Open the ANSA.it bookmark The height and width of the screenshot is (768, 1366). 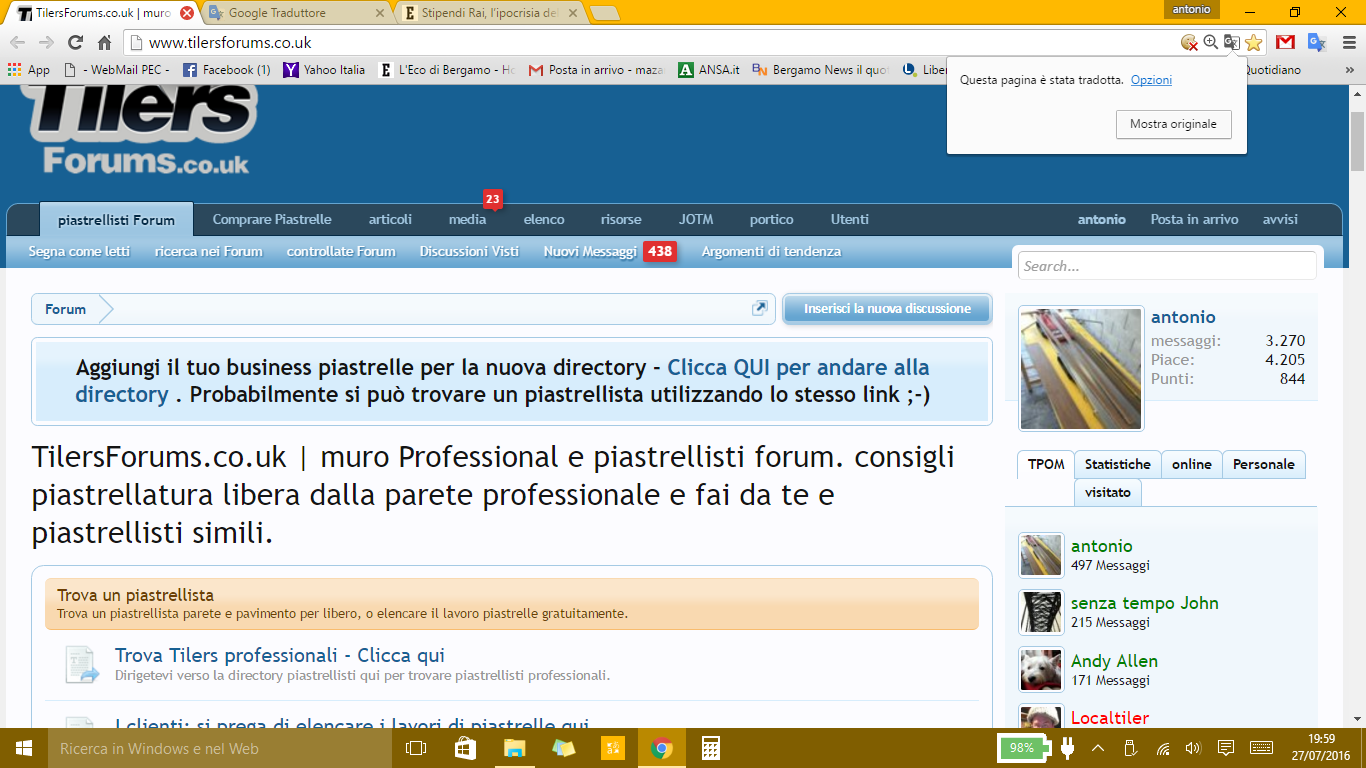tap(709, 70)
